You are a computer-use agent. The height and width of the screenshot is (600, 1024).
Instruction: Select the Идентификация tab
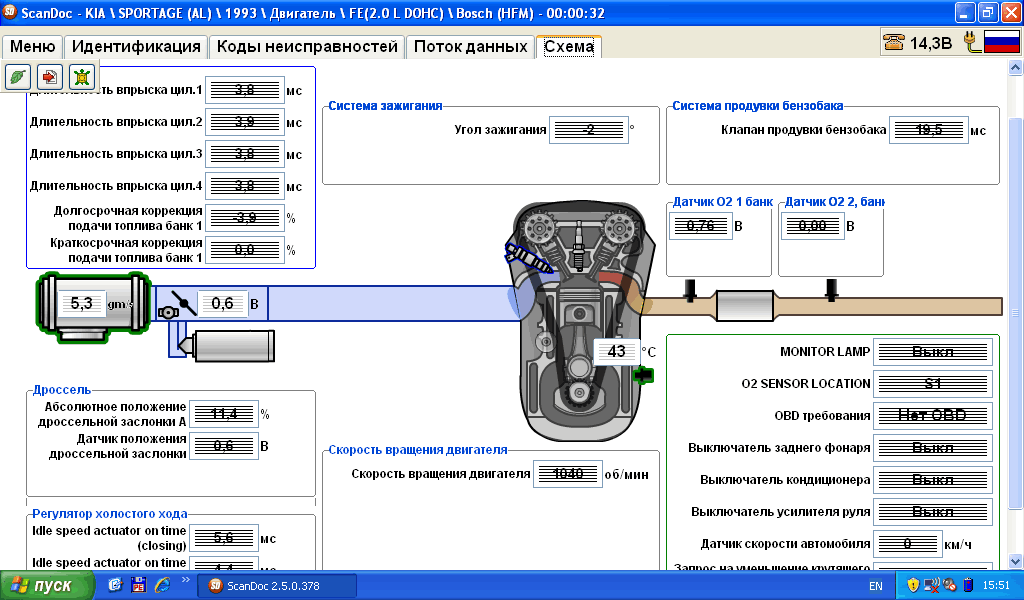point(136,47)
